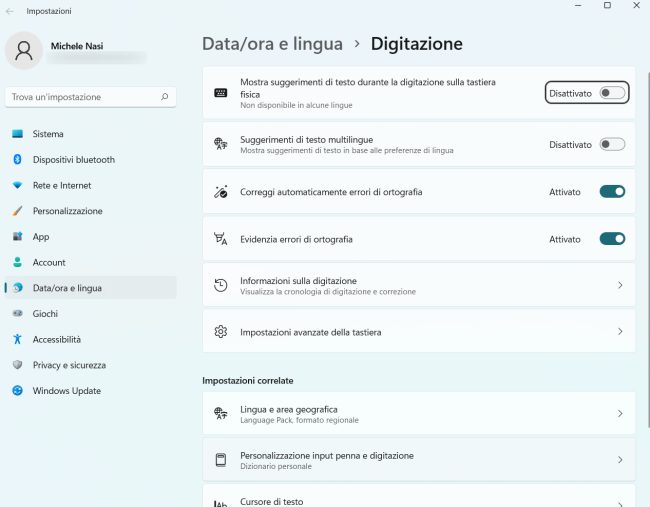Maximize the Impostazioni window
The image size is (650, 507).
click(607, 5)
